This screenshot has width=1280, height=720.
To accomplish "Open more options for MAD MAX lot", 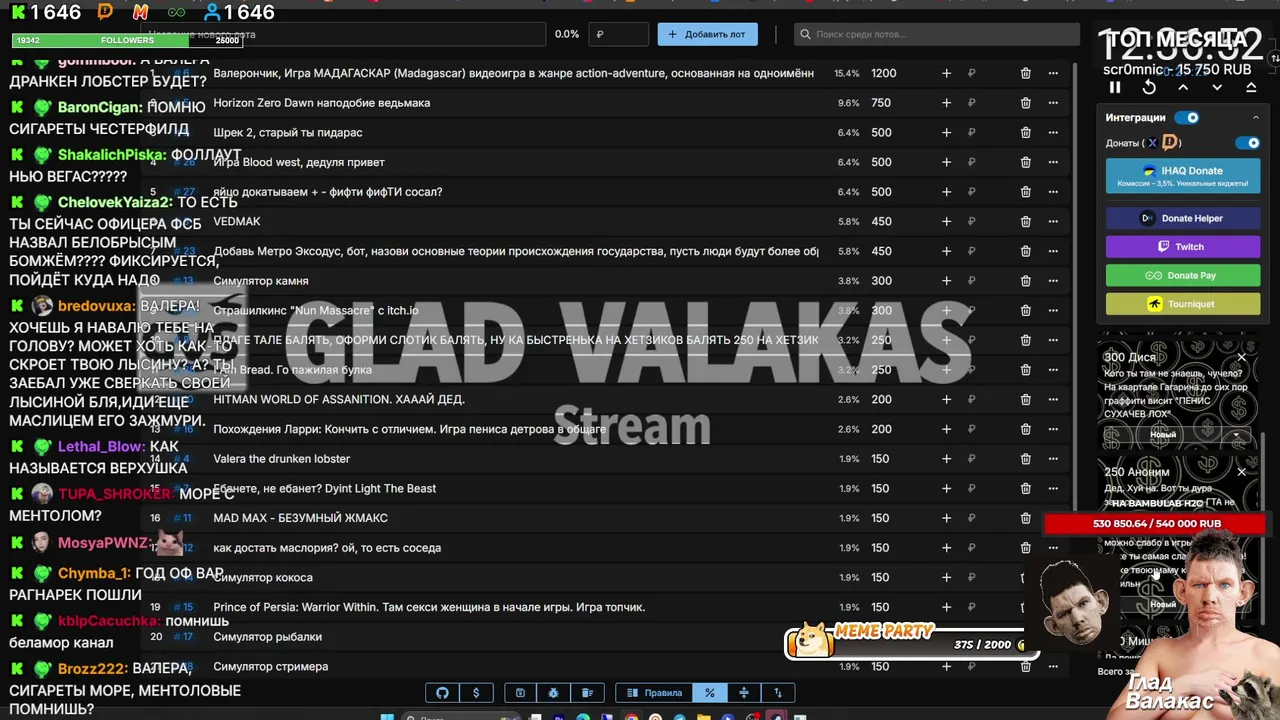I will click(1053, 518).
